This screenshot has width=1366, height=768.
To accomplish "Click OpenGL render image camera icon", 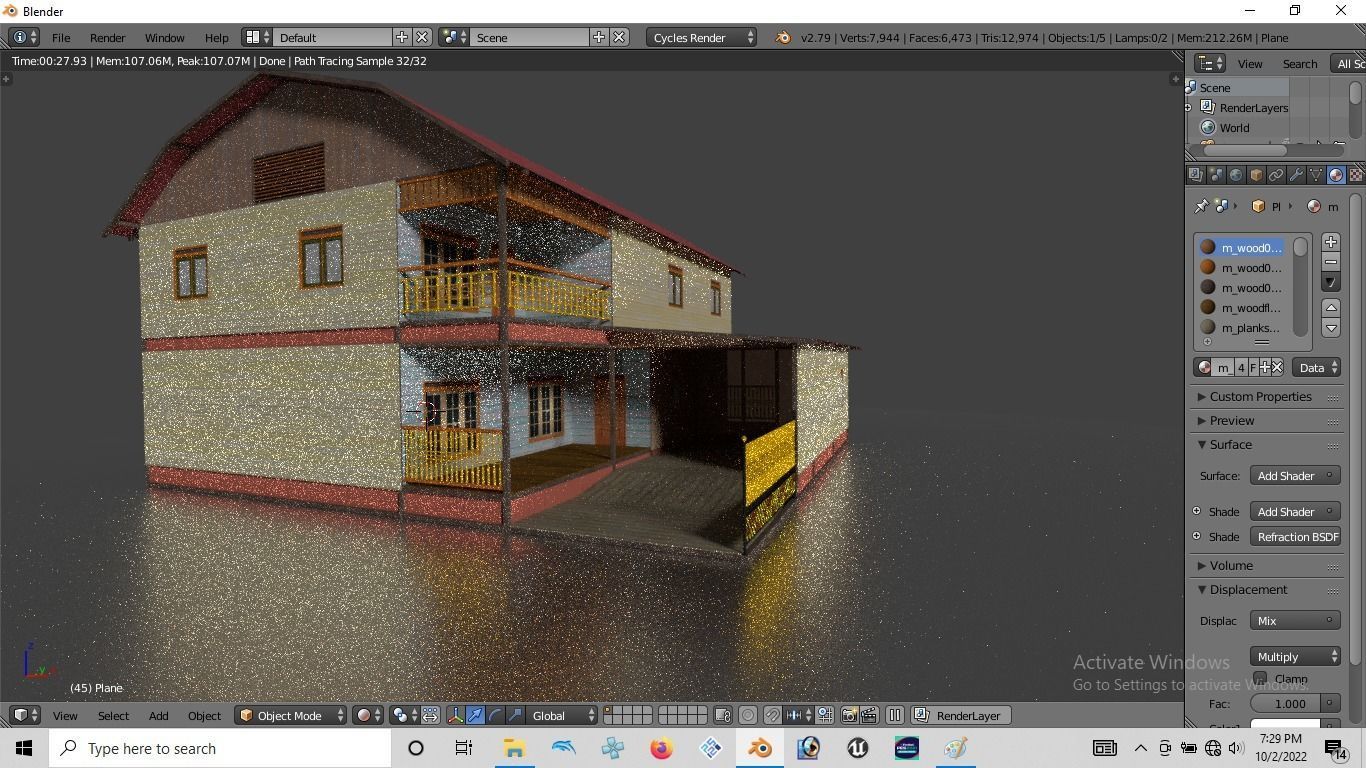I will [x=849, y=716].
